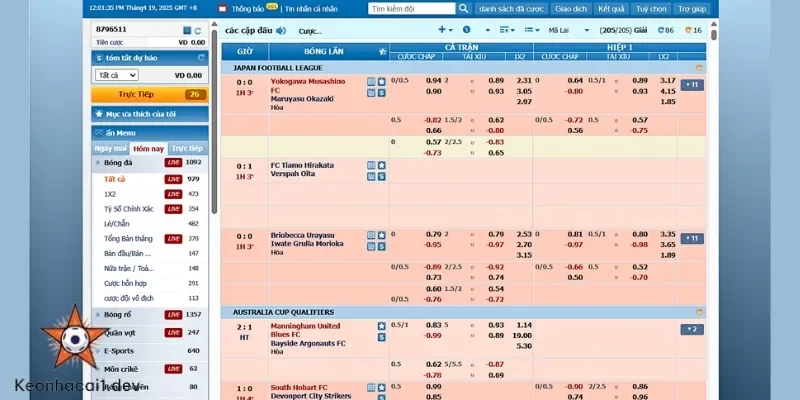Open the Tất cả dropdown in forecast summary
This screenshot has width=800, height=400.
[116, 76]
